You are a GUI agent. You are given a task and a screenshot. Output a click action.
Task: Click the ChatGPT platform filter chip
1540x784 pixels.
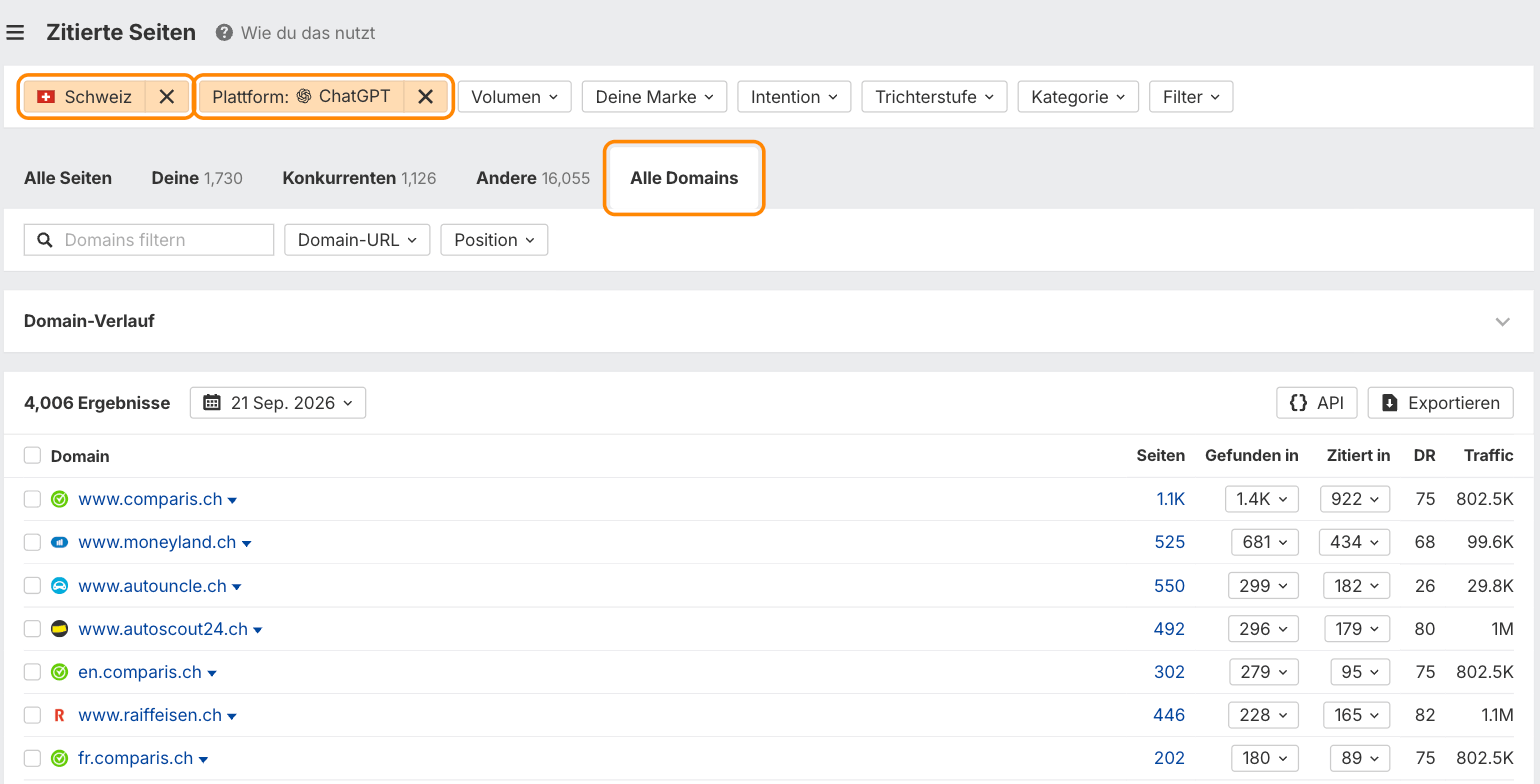[x=301, y=97]
